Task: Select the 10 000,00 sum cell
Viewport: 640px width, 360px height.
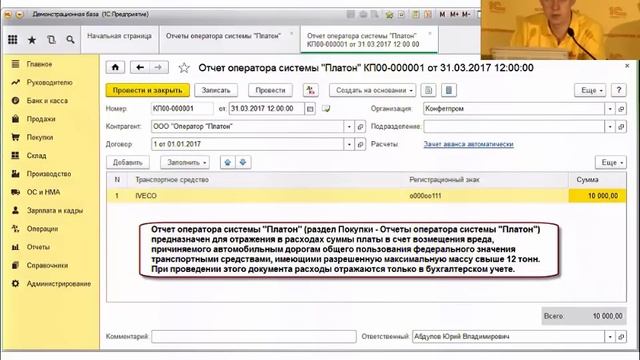Action: tap(597, 196)
